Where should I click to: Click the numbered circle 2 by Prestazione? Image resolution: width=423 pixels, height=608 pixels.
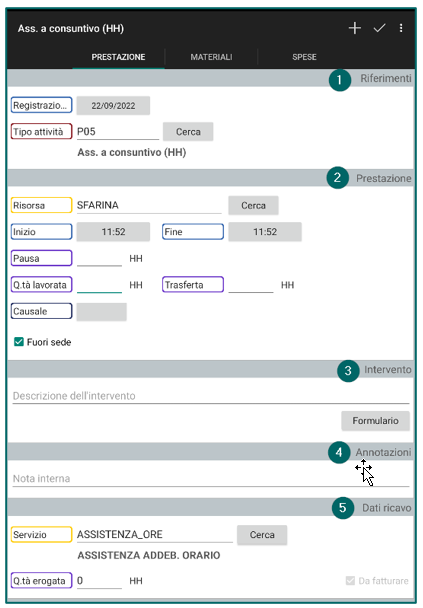(337, 178)
